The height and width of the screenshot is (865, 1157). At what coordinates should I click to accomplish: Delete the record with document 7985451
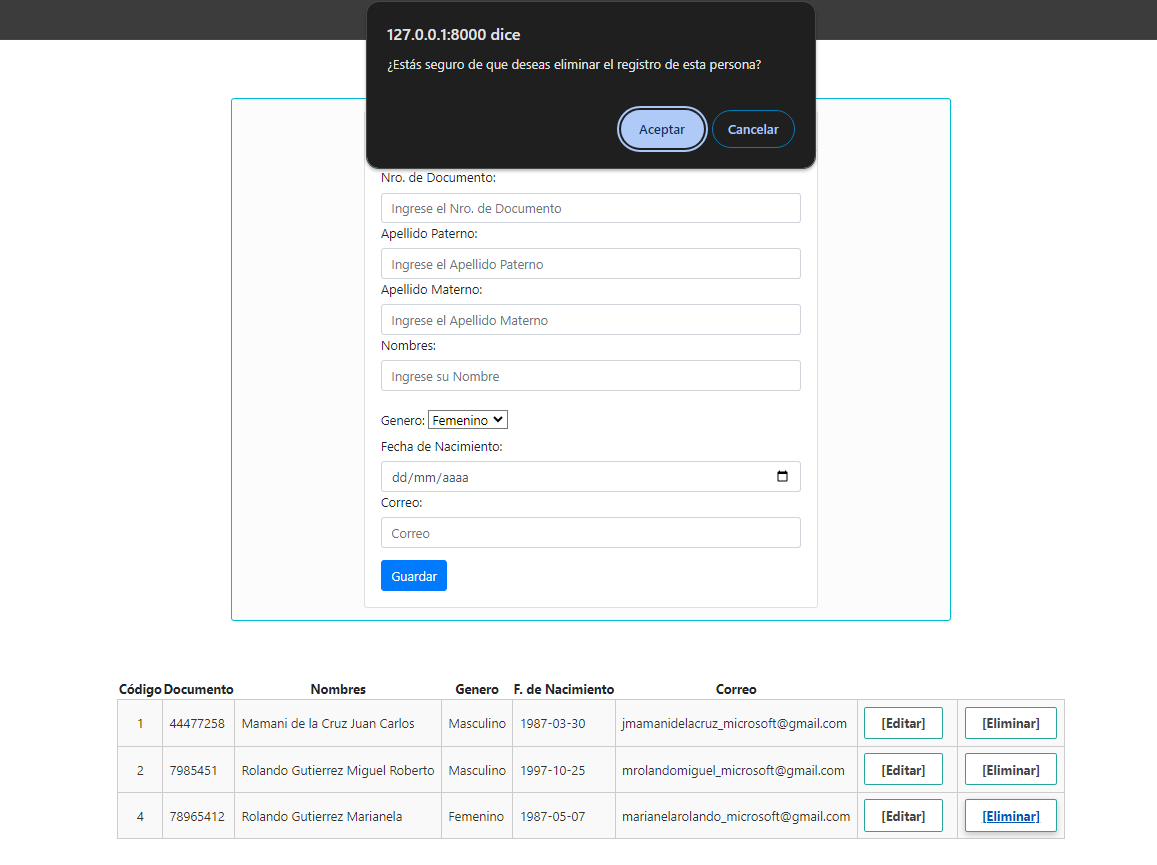coord(1010,770)
